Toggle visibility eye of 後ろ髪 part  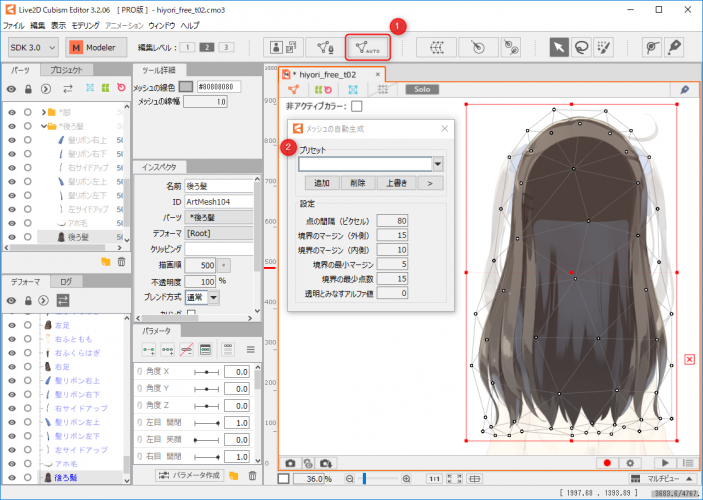(x=11, y=237)
